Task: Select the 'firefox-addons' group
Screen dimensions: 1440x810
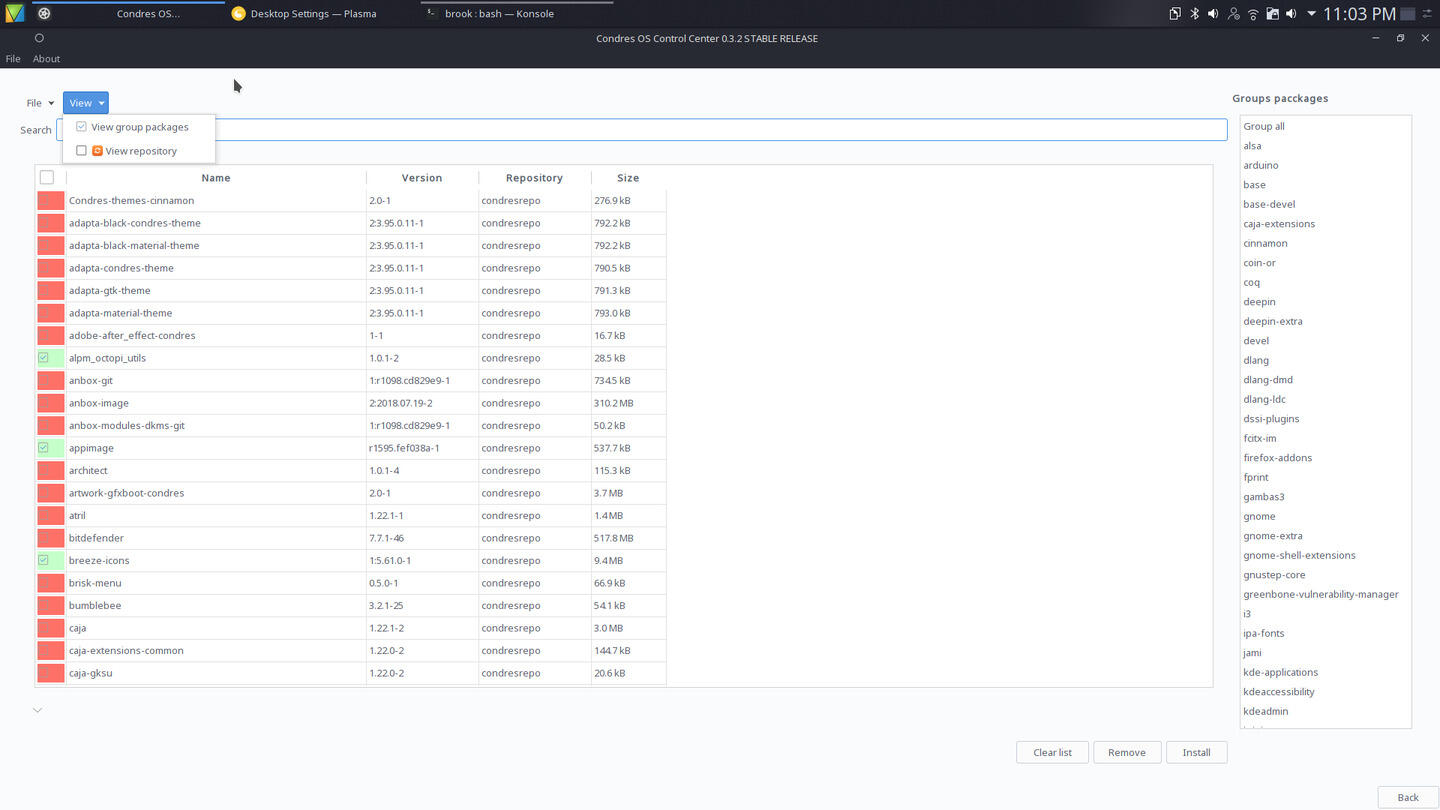Action: click(1278, 458)
